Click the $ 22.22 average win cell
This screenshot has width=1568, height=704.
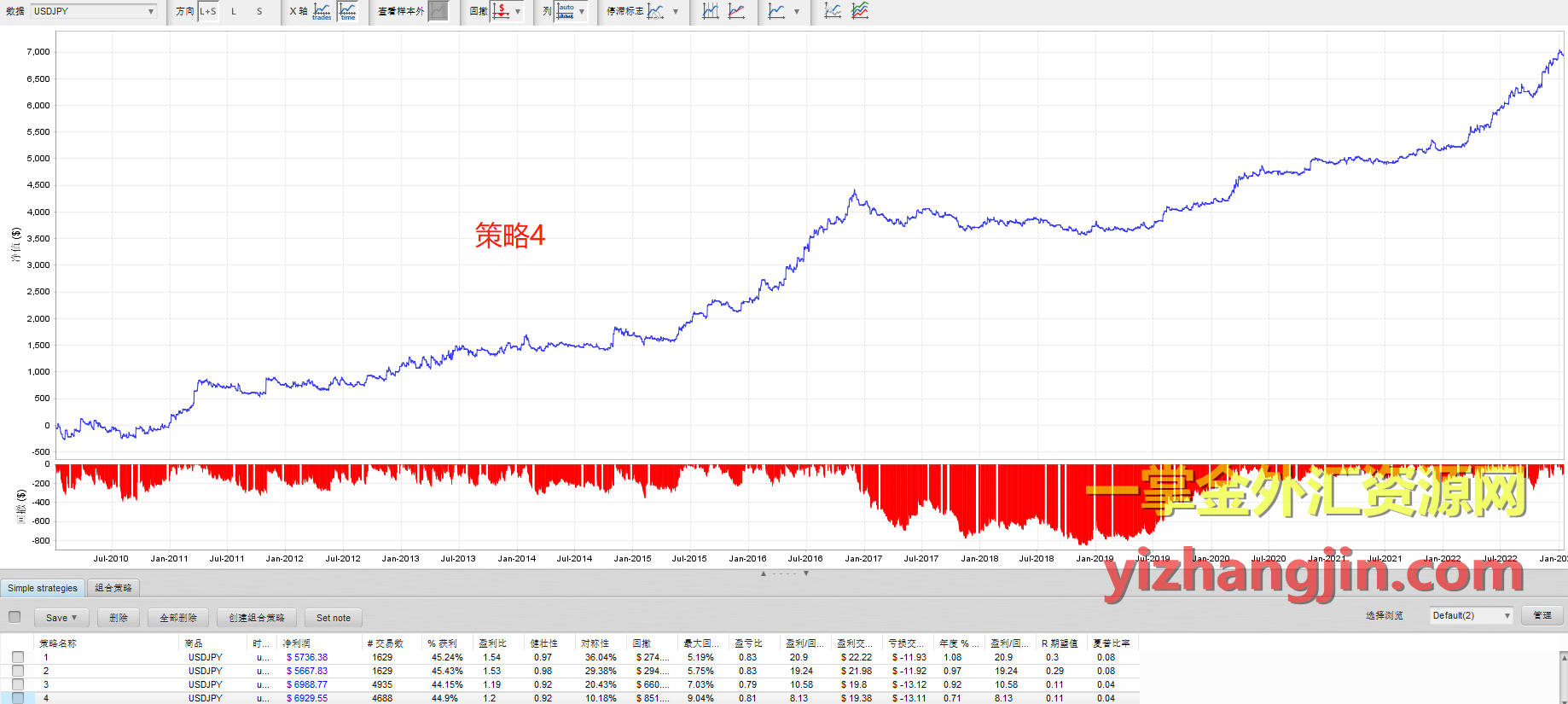857,657
